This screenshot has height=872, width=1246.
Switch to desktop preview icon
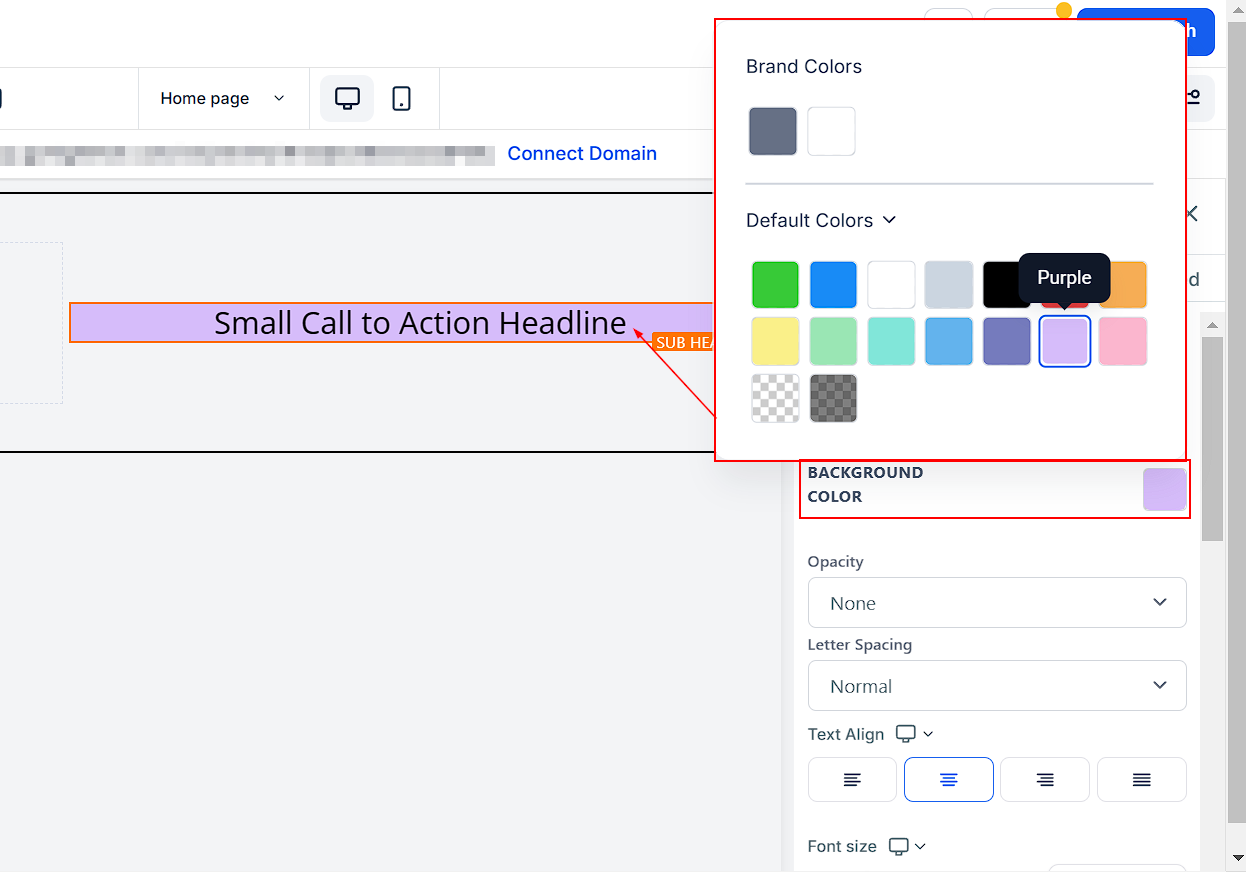[347, 98]
